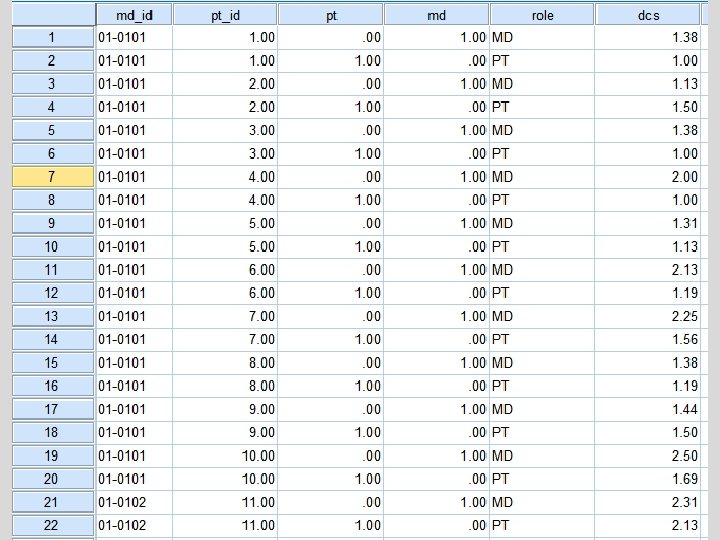Click dcs value 1.38 in row 1
720x540 pixels.
pyautogui.click(x=647, y=37)
